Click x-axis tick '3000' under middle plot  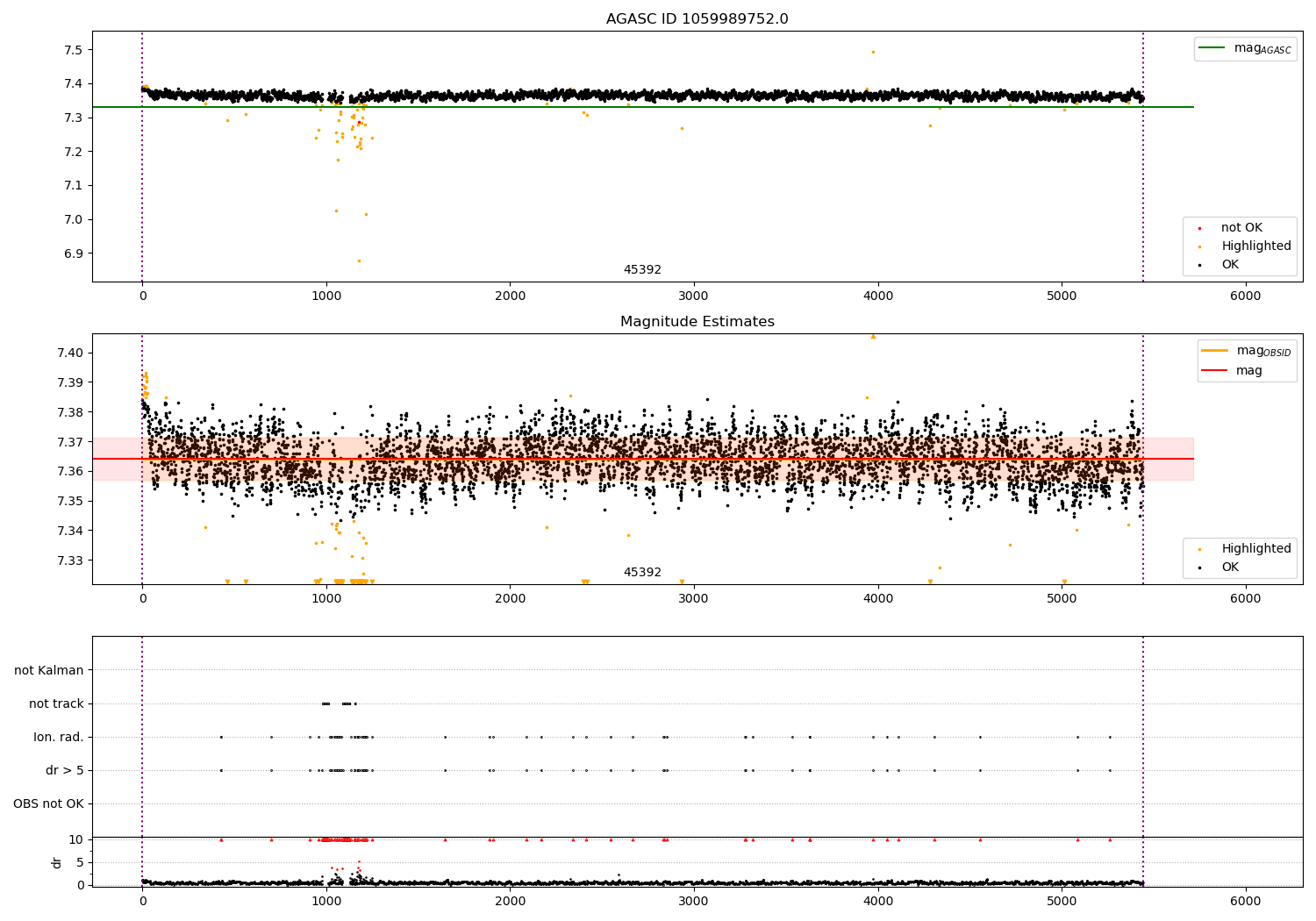pos(694,599)
